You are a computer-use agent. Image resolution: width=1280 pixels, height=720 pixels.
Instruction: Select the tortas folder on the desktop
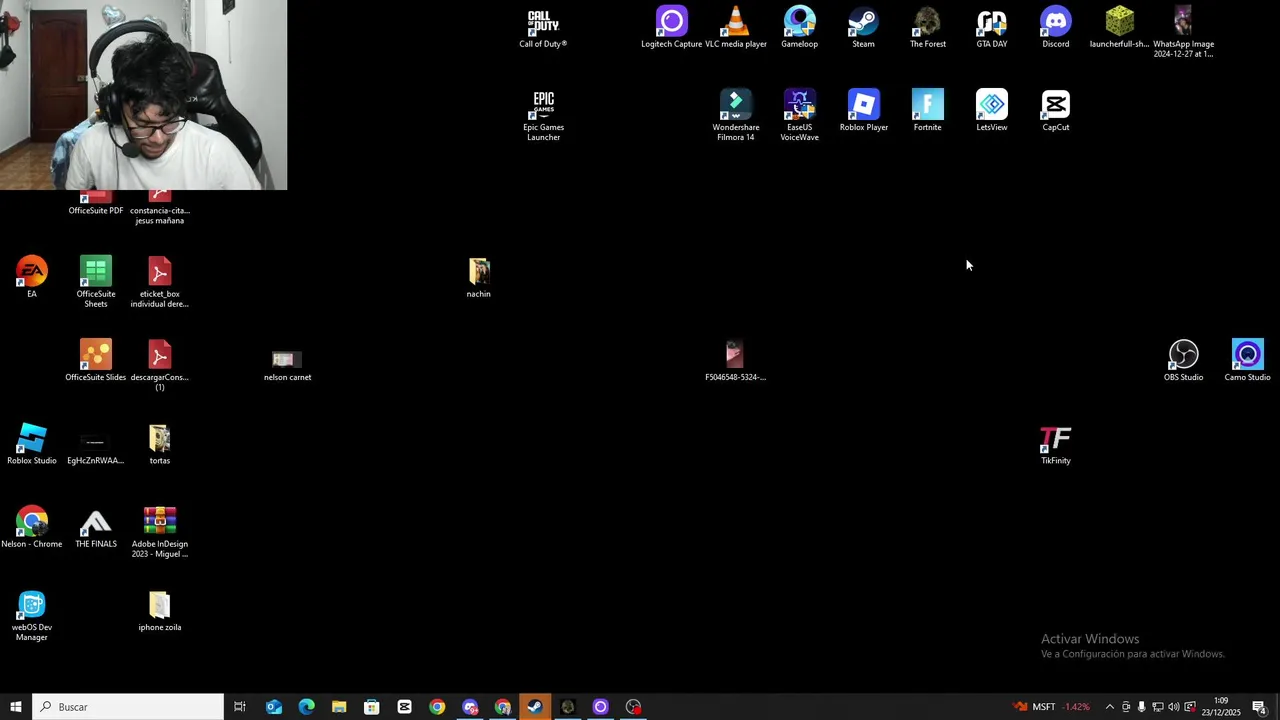click(159, 444)
